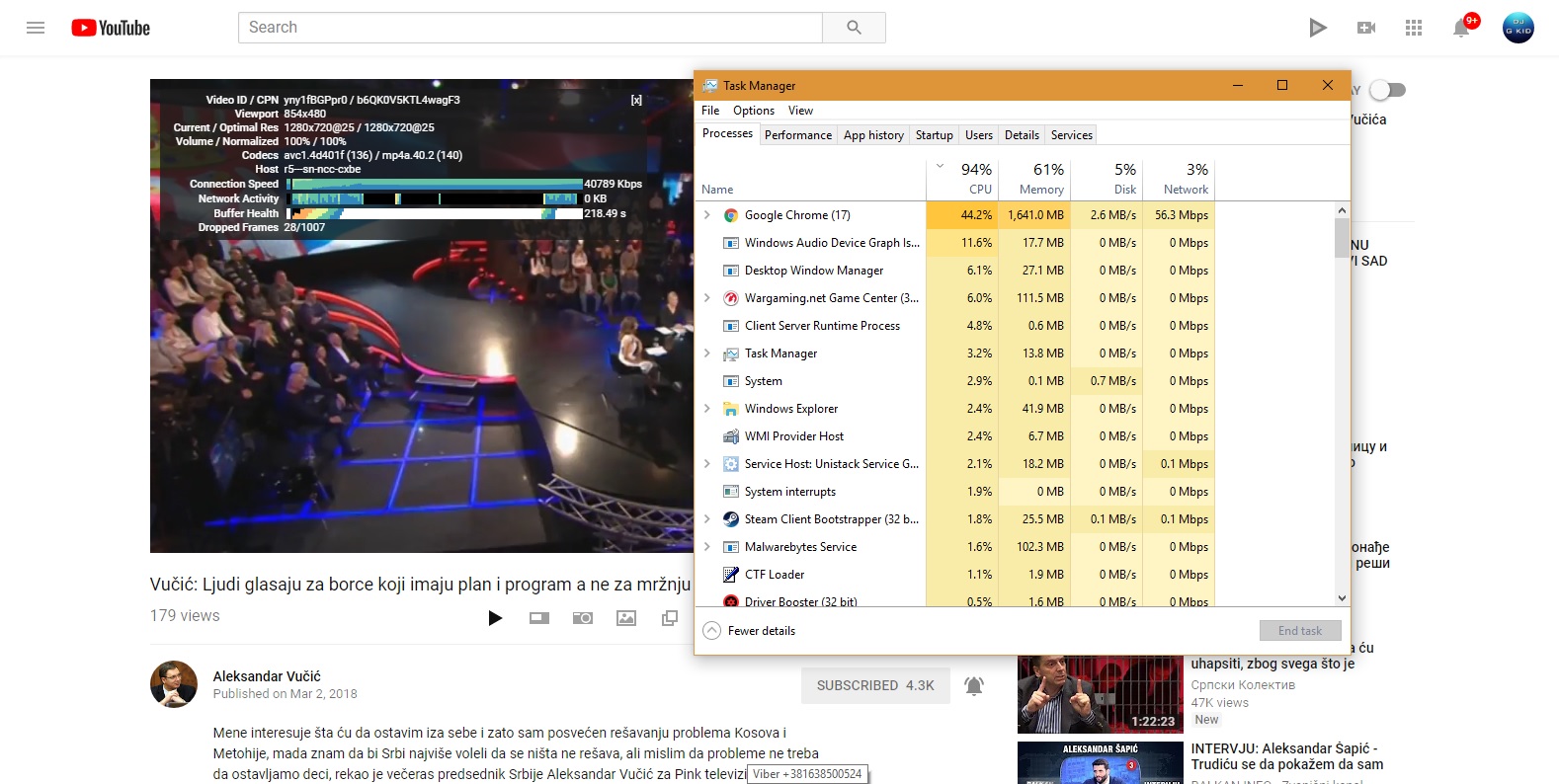
Task: Select the Task Manager process icon
Action: (x=731, y=353)
